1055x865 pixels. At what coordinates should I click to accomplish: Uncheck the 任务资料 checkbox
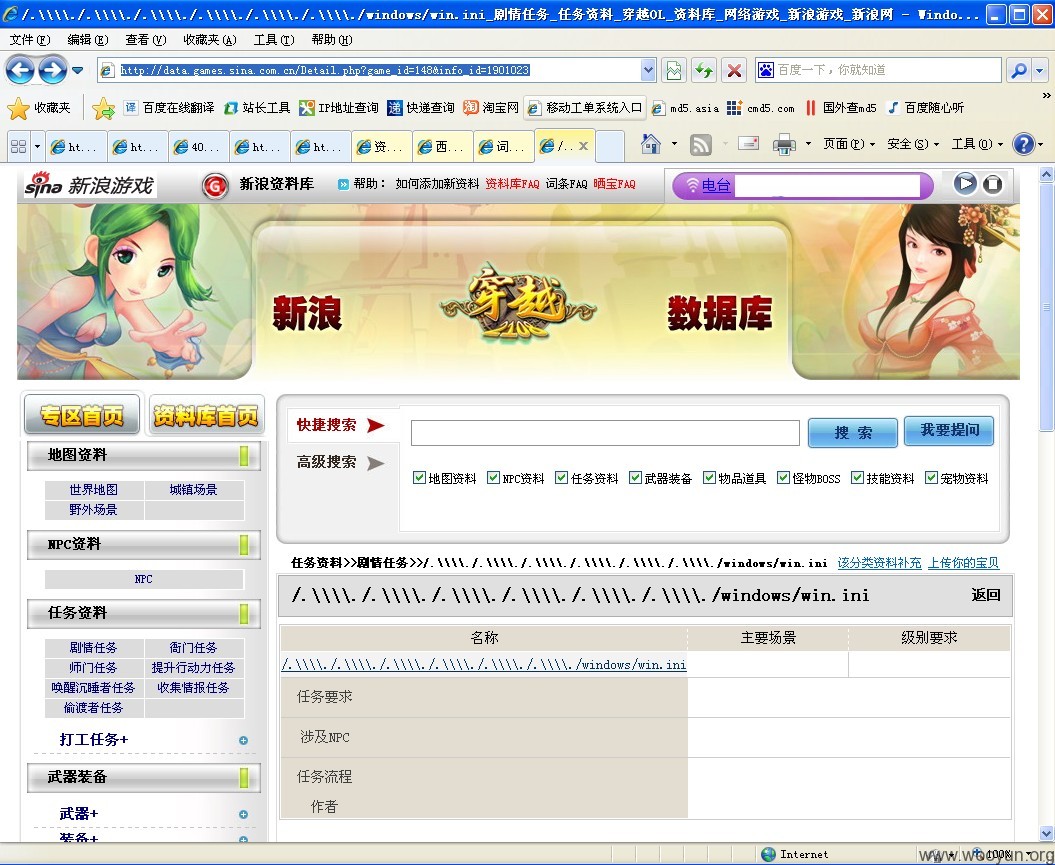click(x=561, y=478)
